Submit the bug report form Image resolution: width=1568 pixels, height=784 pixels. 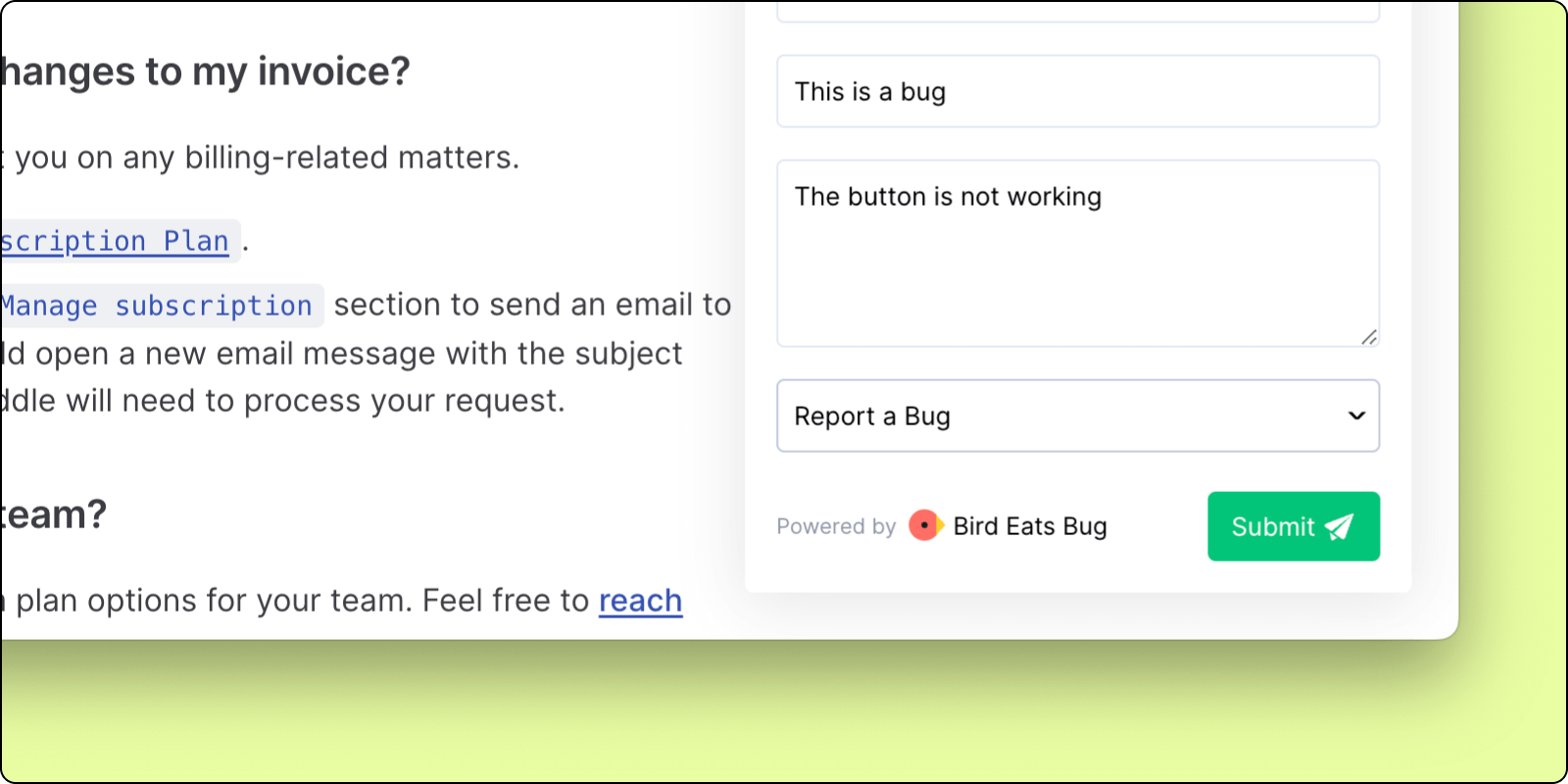pos(1293,526)
